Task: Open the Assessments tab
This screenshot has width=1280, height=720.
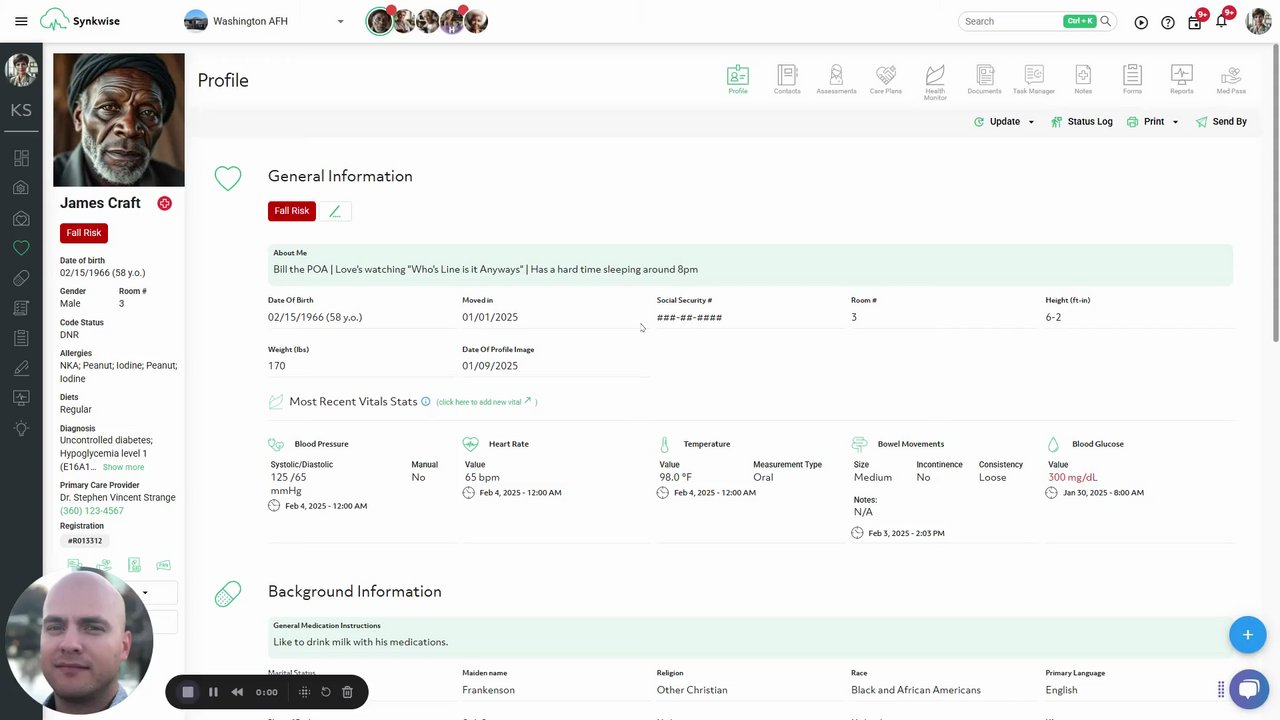Action: 836,80
